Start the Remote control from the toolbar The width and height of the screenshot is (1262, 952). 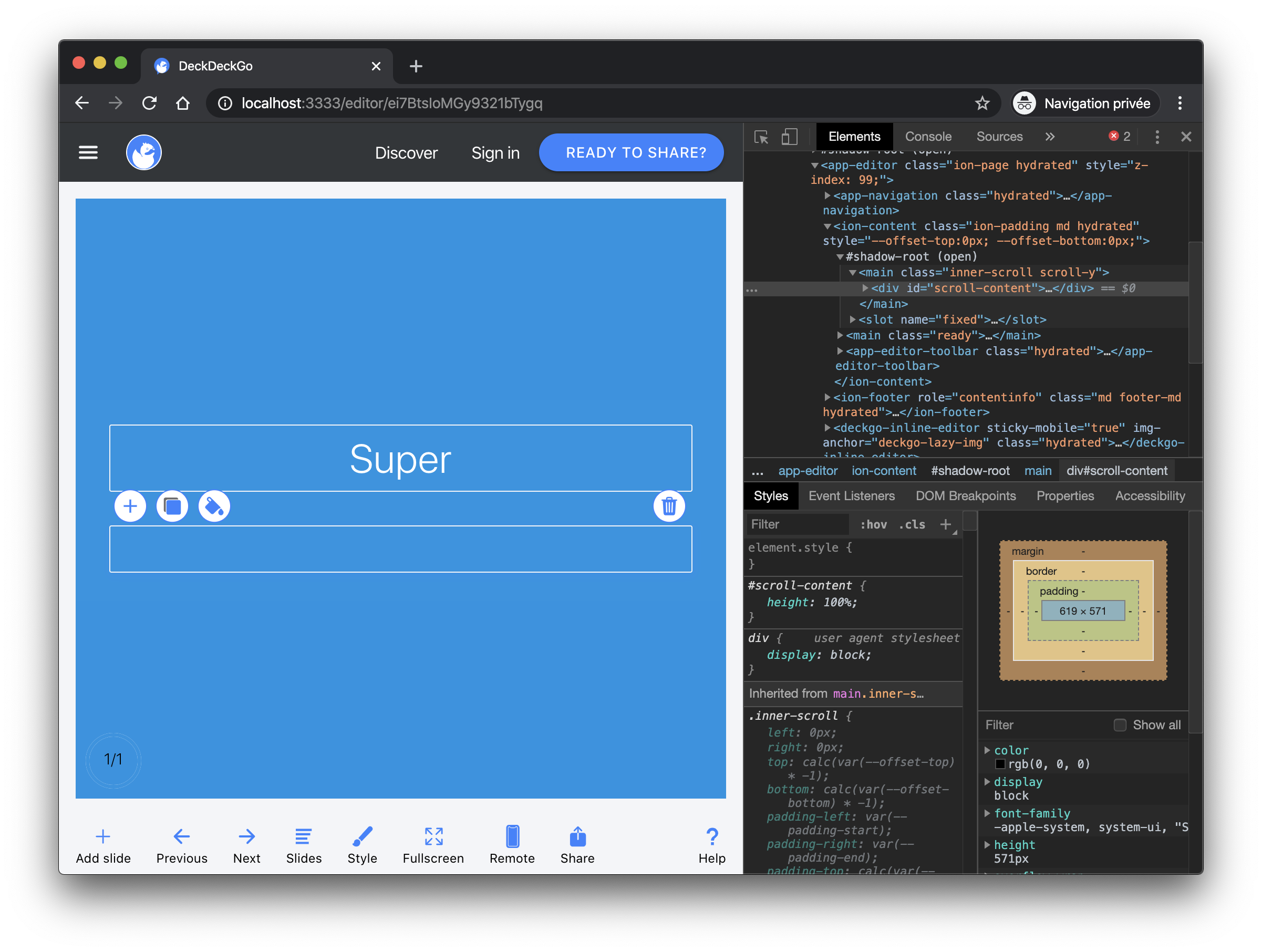coord(512,846)
